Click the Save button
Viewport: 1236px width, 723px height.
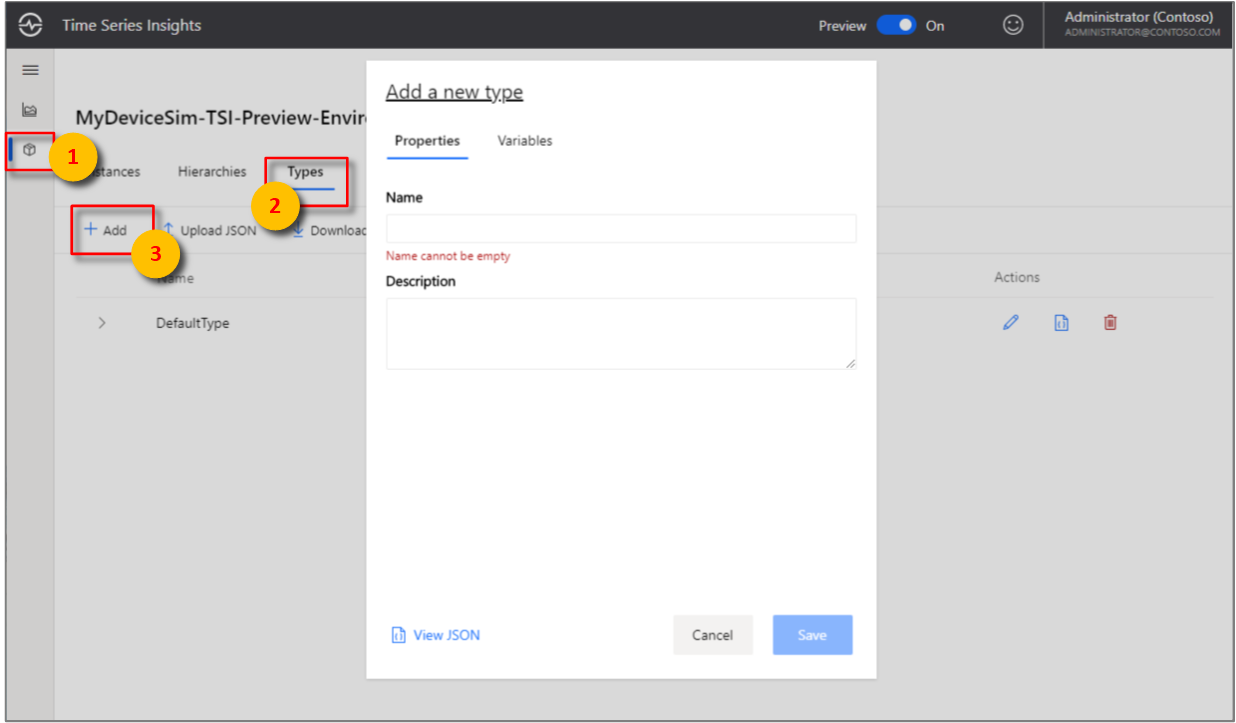tap(812, 634)
